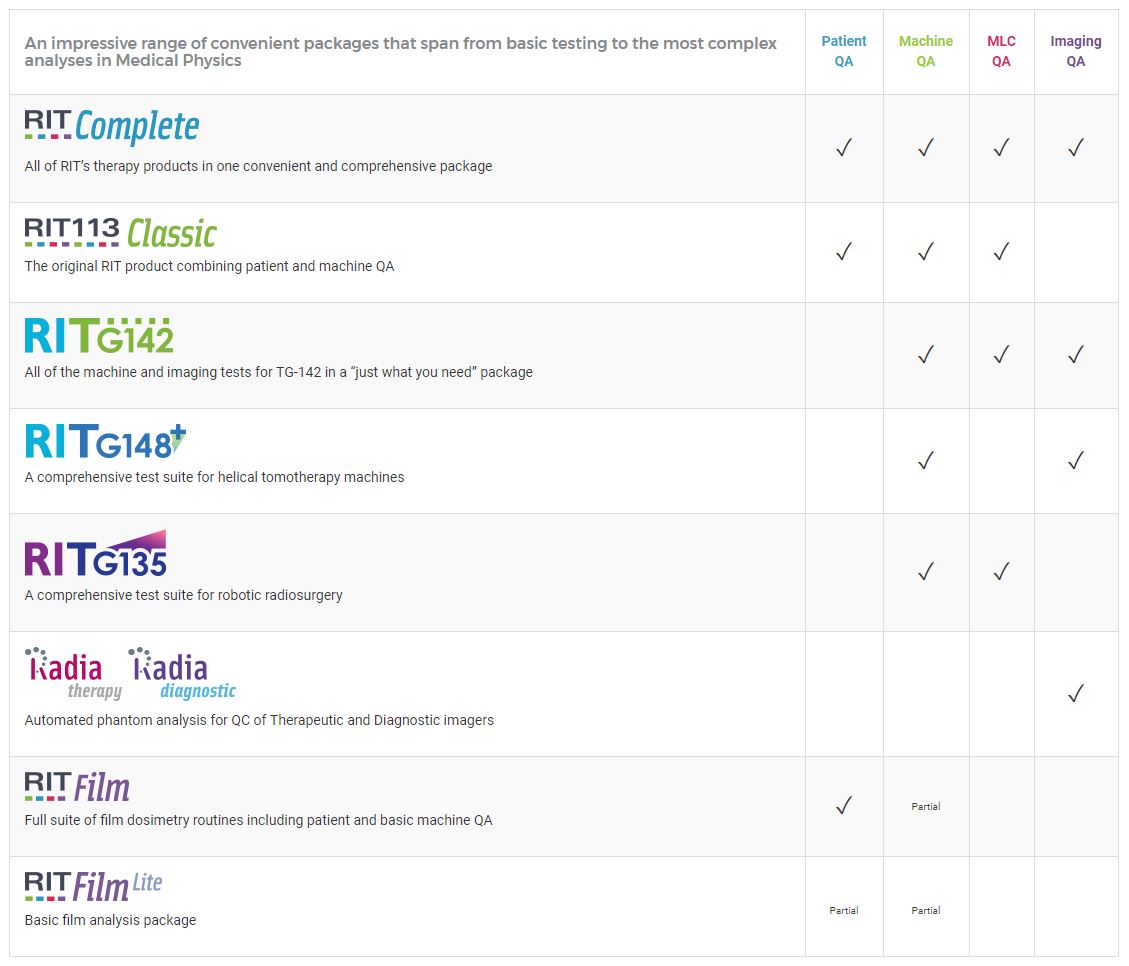Select the RIT G148+ logo
The image size is (1129, 966).
click(106, 441)
